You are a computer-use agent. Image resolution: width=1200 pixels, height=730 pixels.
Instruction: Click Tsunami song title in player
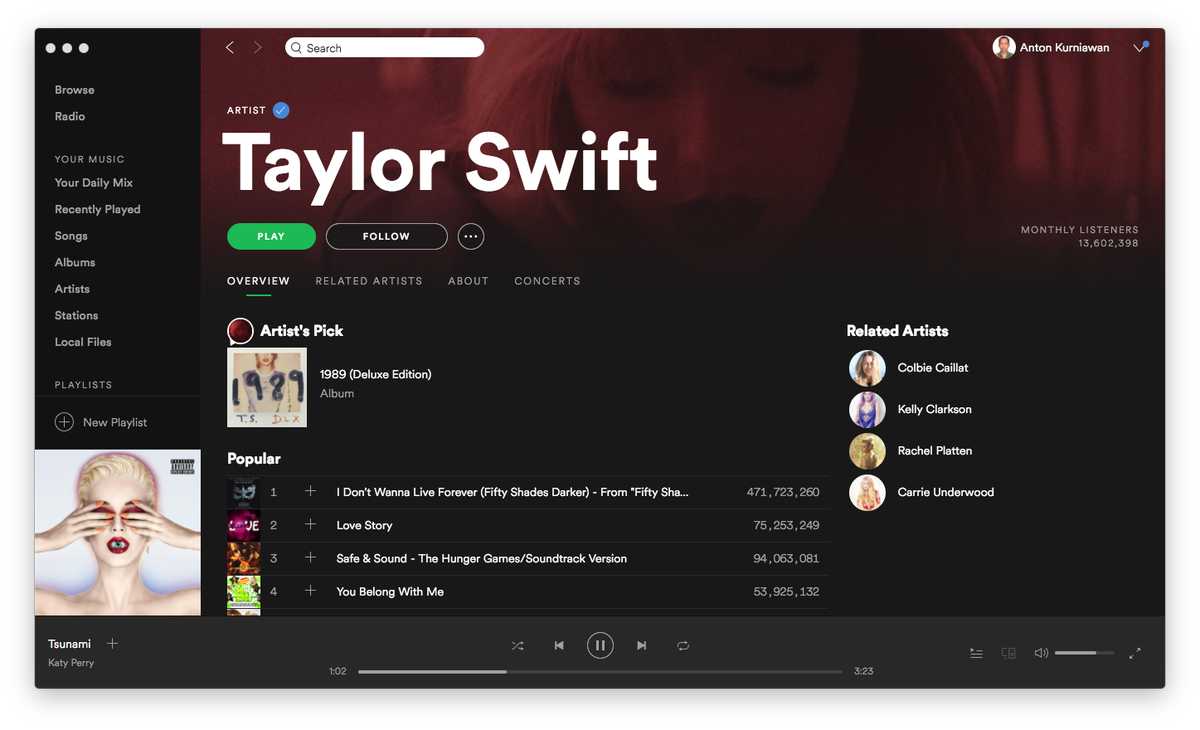[x=69, y=644]
